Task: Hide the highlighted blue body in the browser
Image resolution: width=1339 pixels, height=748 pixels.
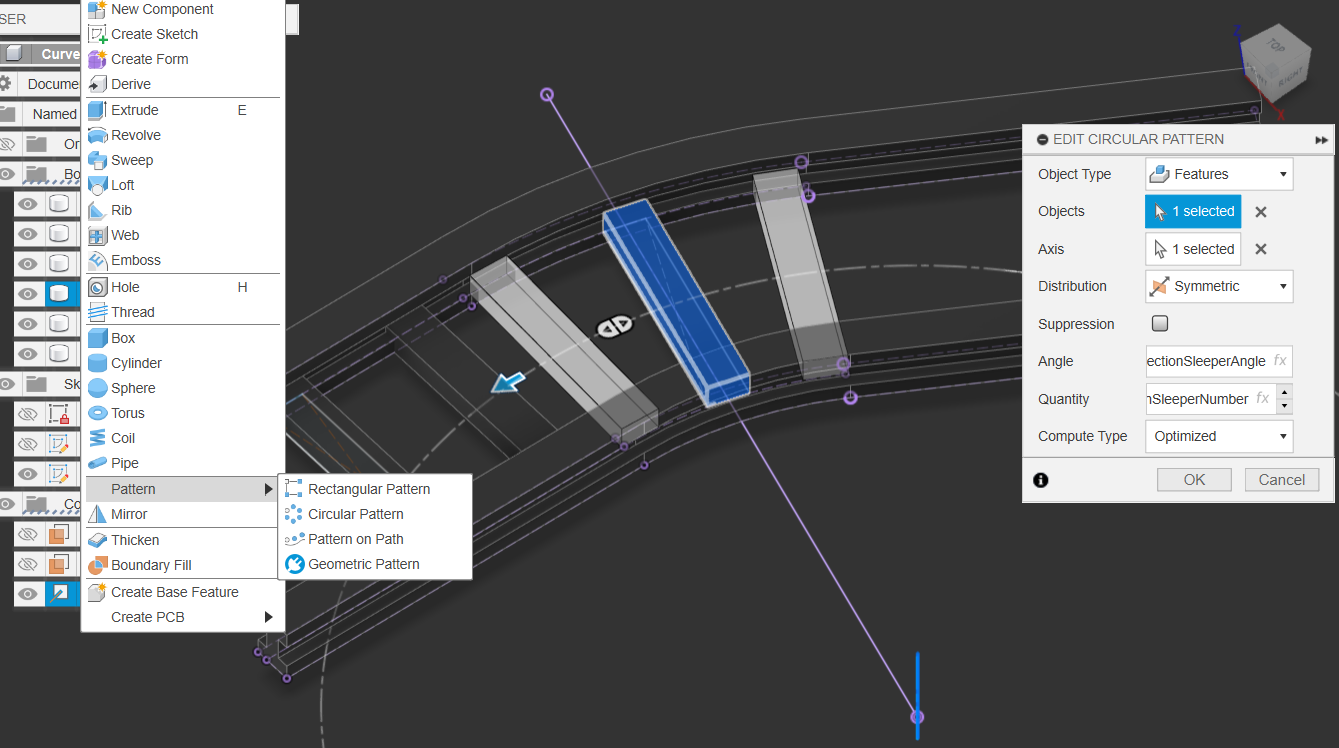Action: (28, 294)
